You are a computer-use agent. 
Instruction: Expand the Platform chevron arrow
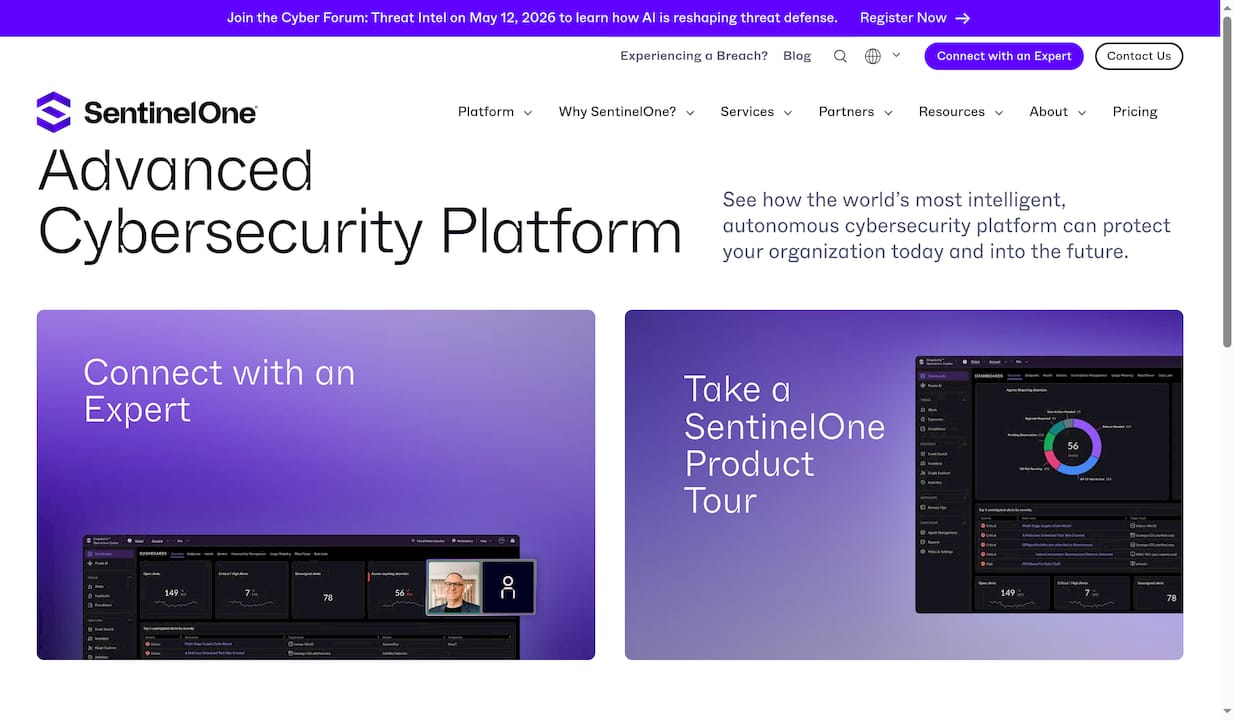pos(527,113)
